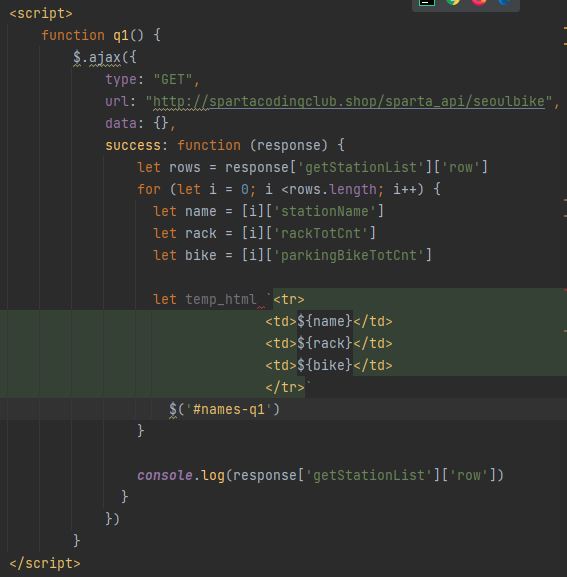Click the 'rackTotCnt' string
Viewport: 567px width, 577px height.
[x=320, y=233]
